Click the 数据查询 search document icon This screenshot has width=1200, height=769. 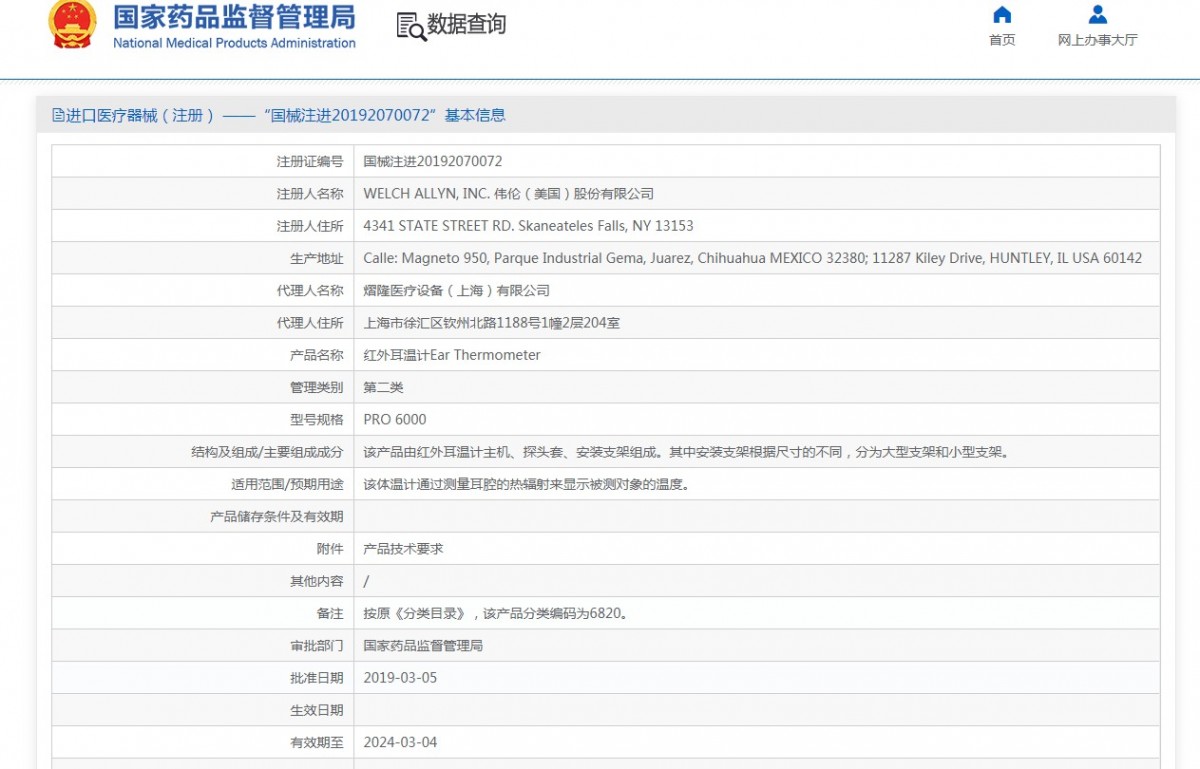411,27
